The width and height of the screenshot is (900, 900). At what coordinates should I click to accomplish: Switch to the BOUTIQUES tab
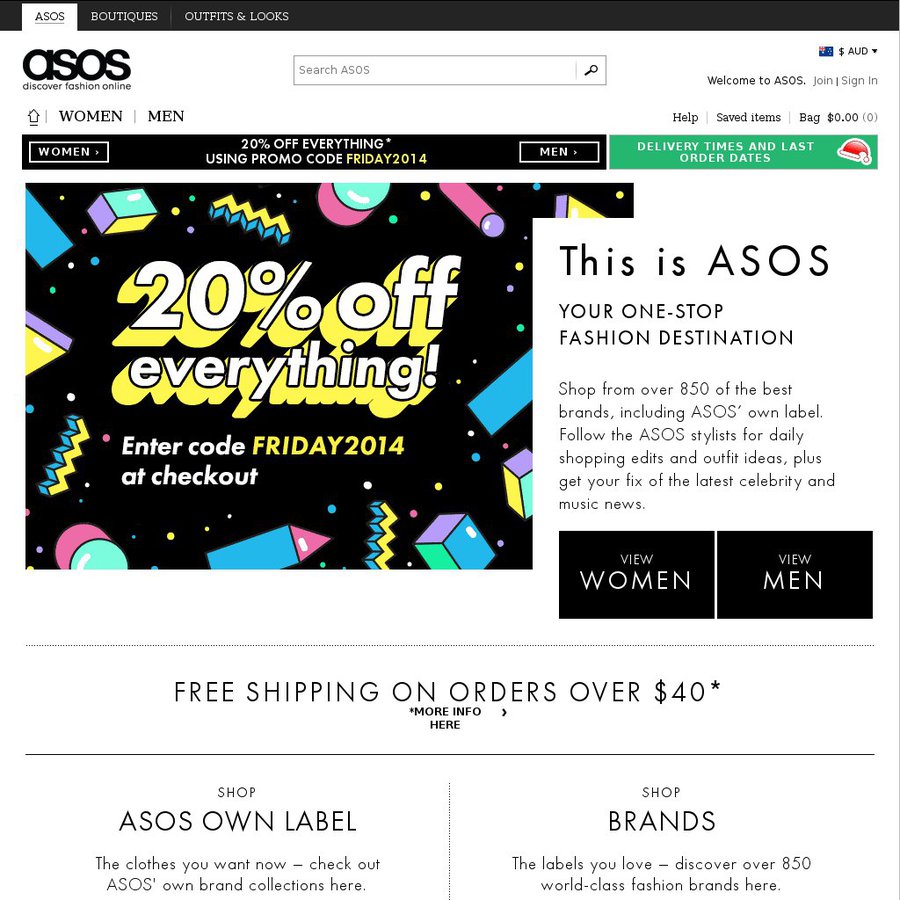coord(123,16)
